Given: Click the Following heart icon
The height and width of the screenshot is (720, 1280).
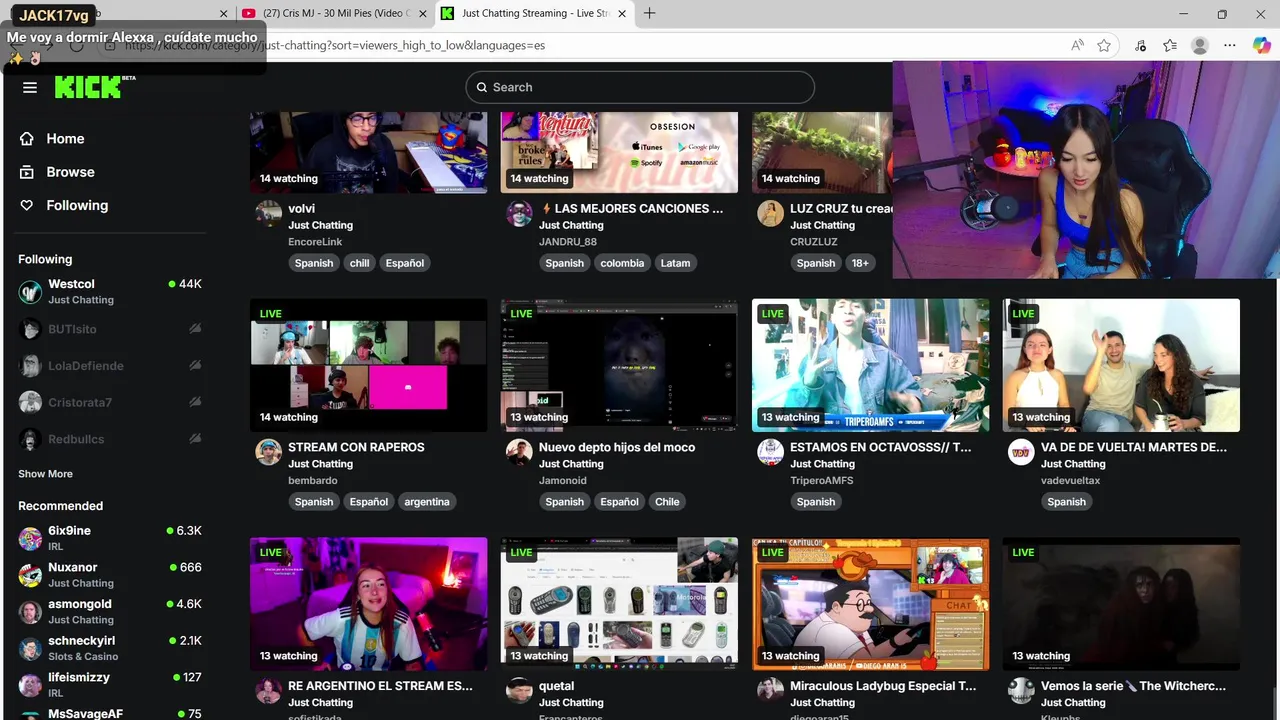Looking at the screenshot, I should (x=27, y=205).
